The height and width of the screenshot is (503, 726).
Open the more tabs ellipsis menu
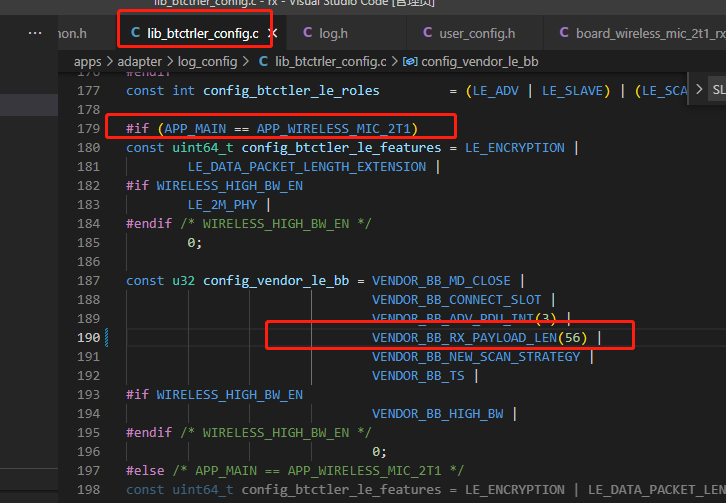(35, 33)
